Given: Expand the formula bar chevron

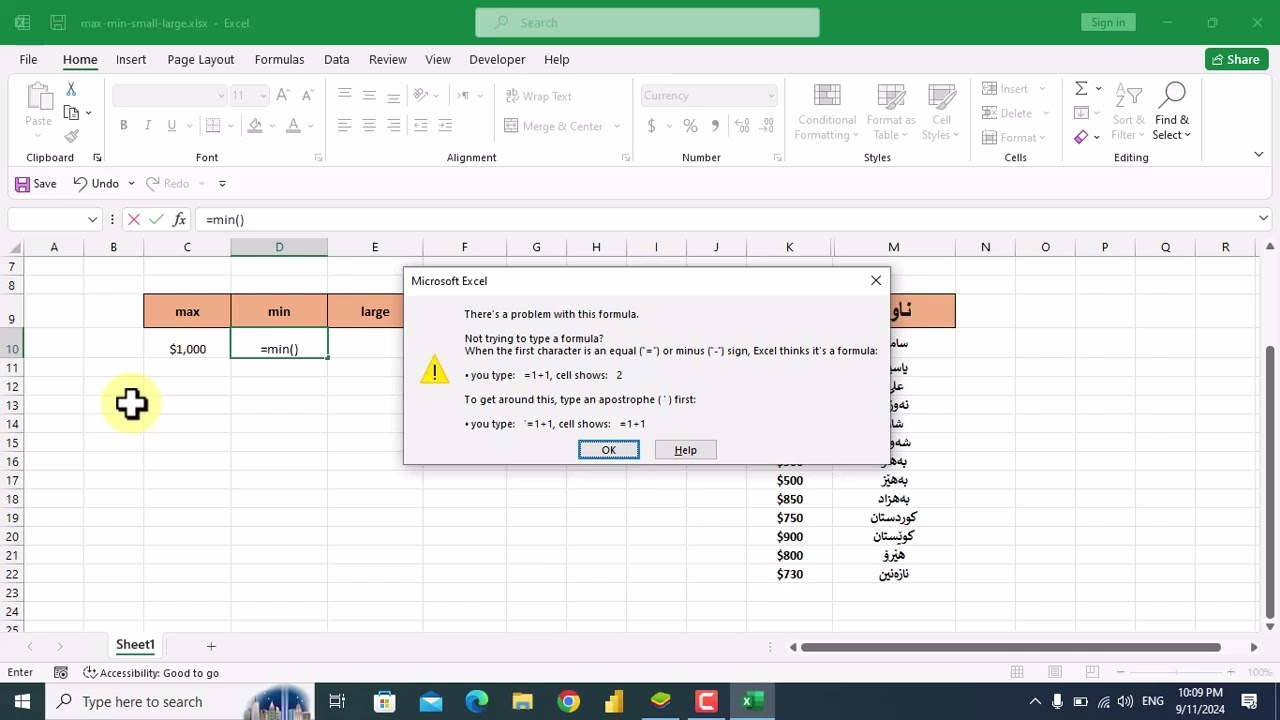Looking at the screenshot, I should pos(1263,220).
